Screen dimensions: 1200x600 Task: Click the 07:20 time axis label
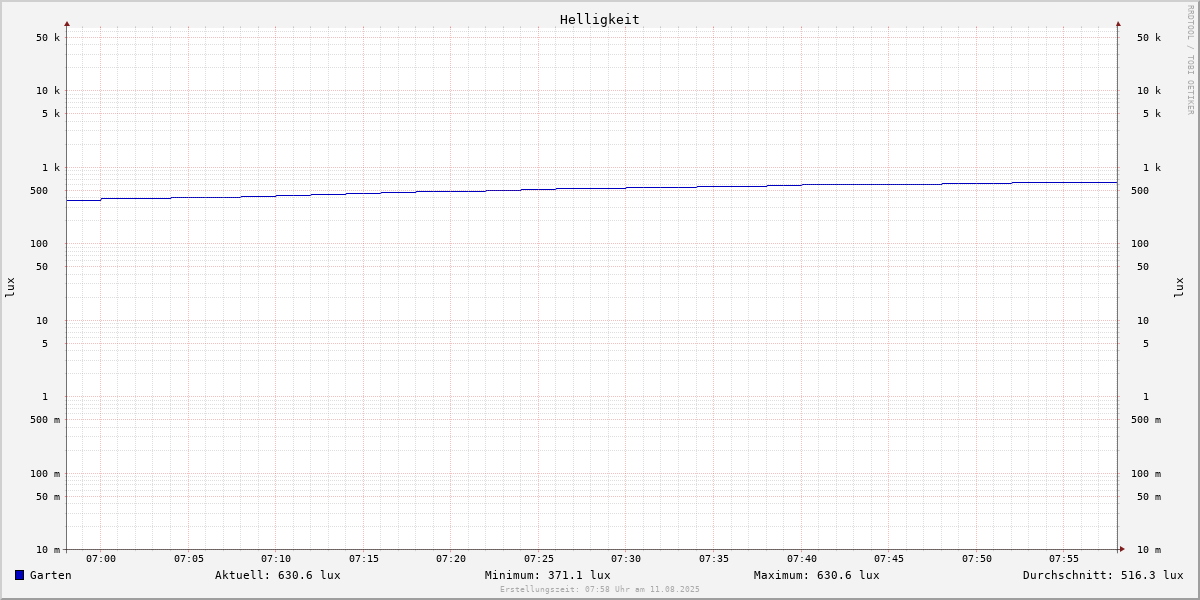click(451, 559)
